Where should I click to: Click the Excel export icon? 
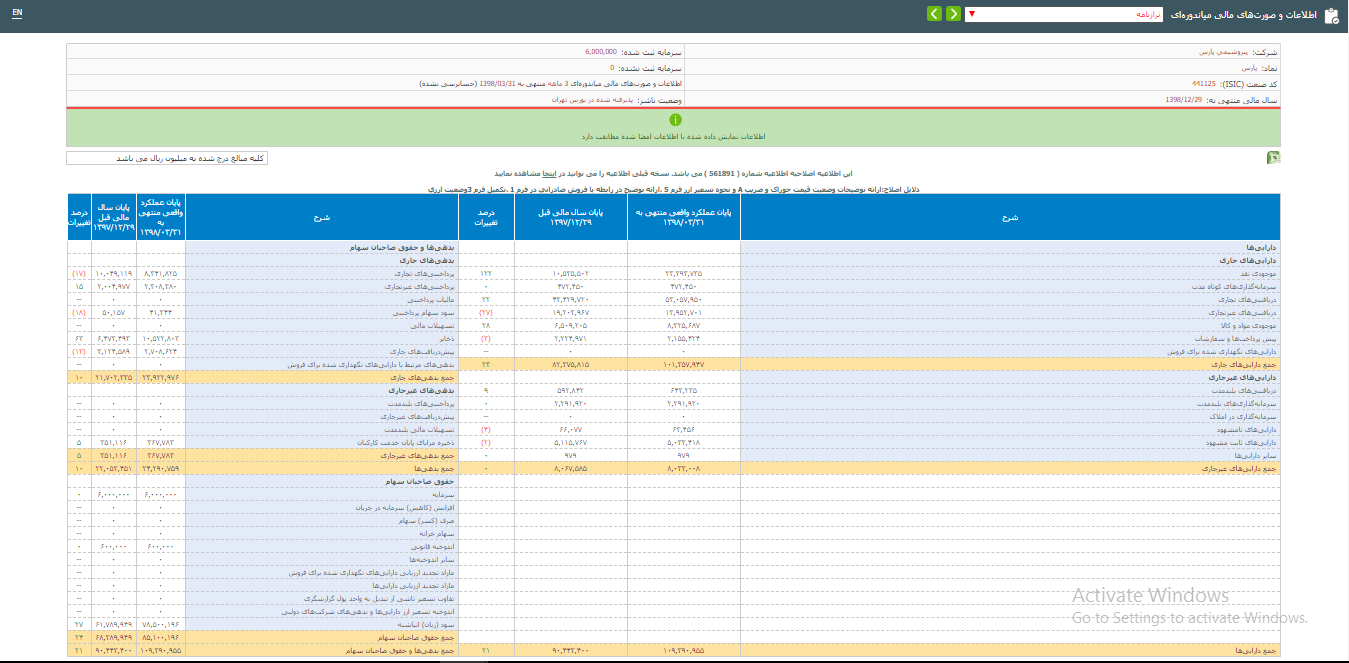click(1273, 158)
